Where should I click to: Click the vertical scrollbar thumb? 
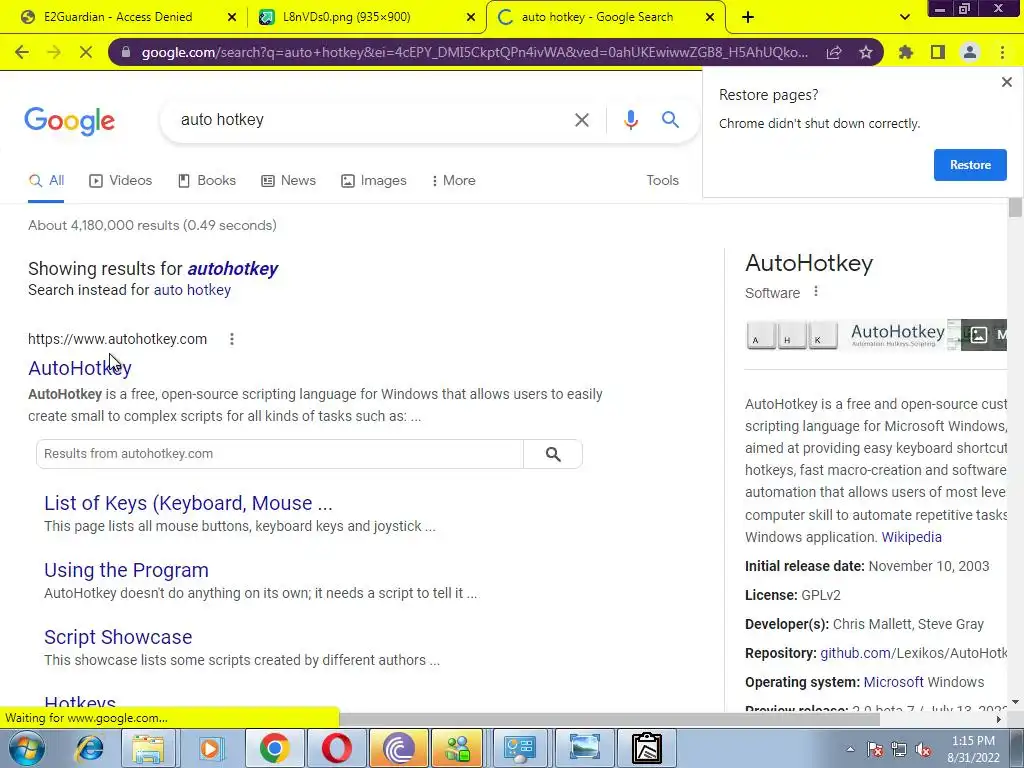coord(1015,208)
